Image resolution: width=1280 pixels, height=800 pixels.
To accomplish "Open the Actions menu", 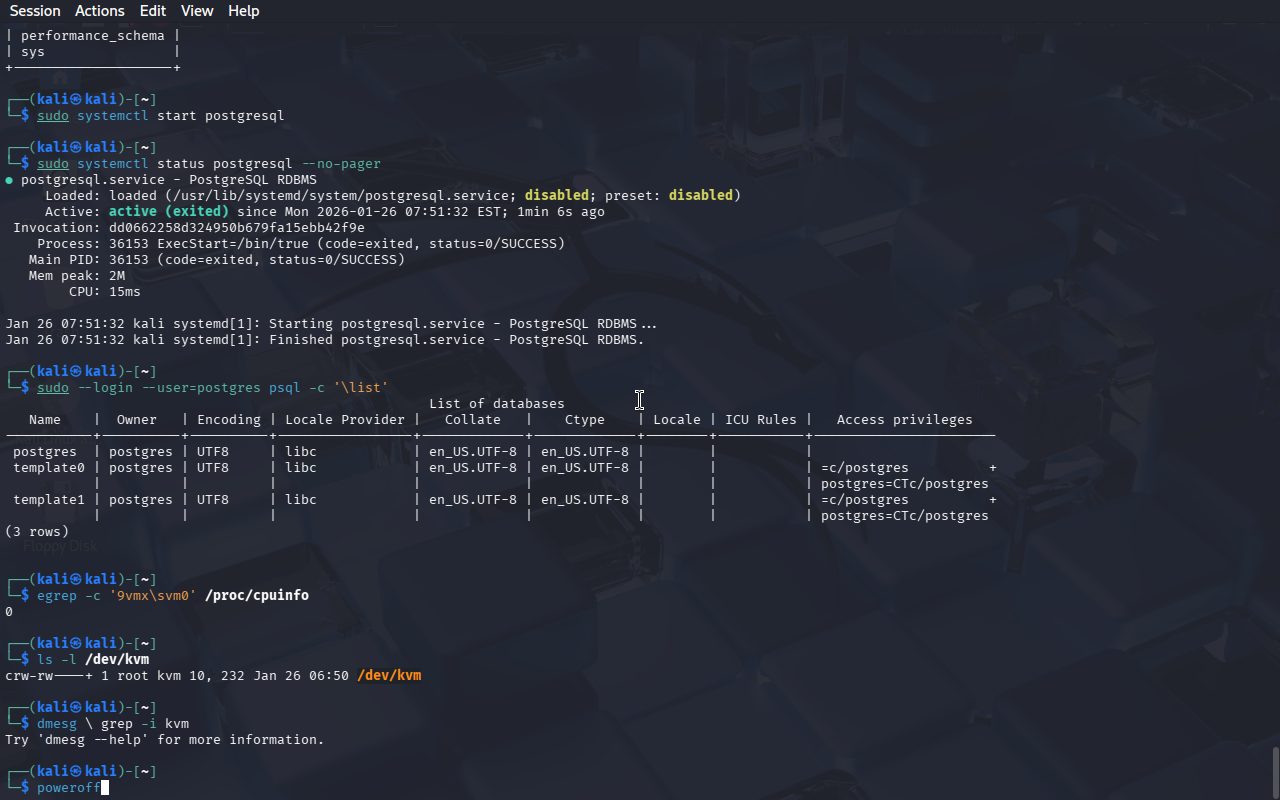I will click(100, 11).
